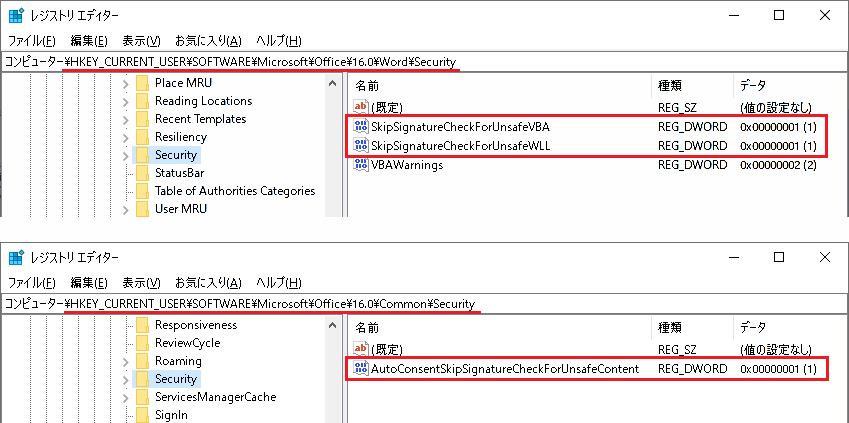Select Security key label in Common window tree
Image resolution: width=849 pixels, height=423 pixels.
point(175,379)
